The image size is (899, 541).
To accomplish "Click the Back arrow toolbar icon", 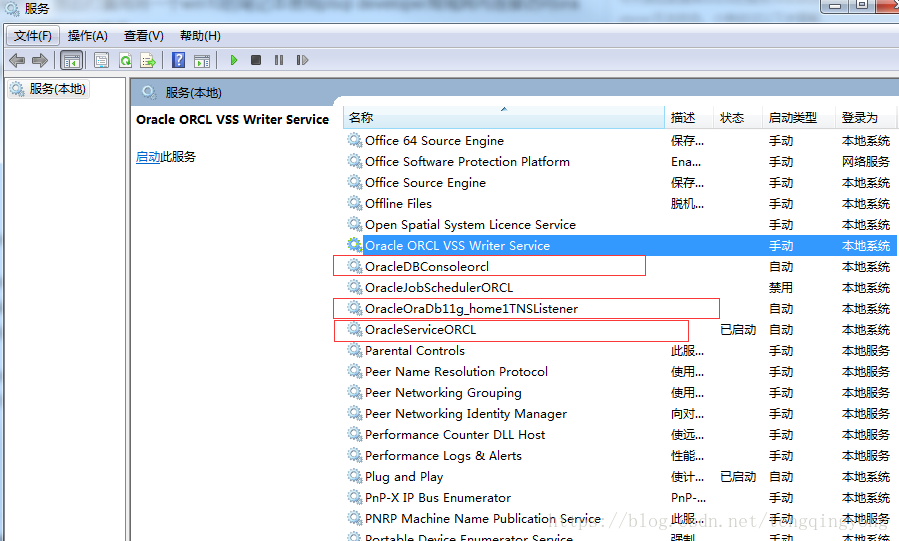I will point(17,60).
